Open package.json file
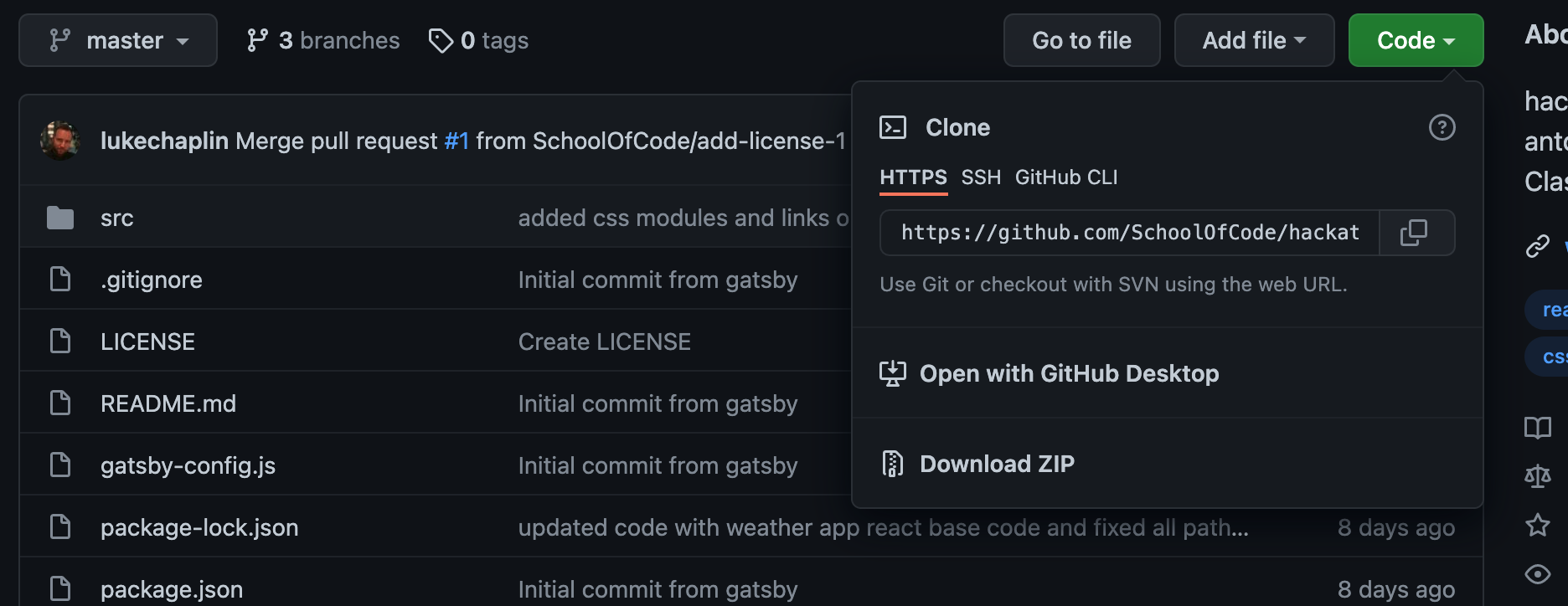 pyautogui.click(x=172, y=589)
